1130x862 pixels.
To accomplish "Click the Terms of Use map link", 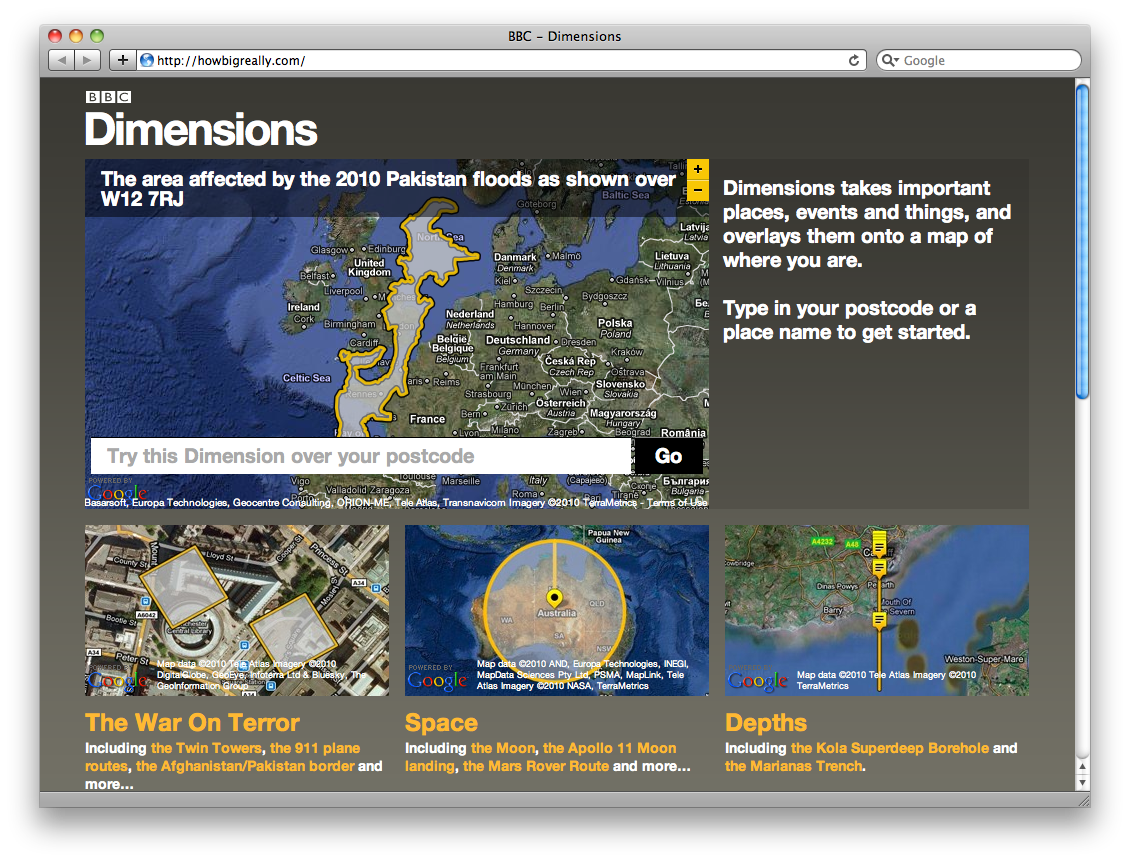I will click(677, 502).
